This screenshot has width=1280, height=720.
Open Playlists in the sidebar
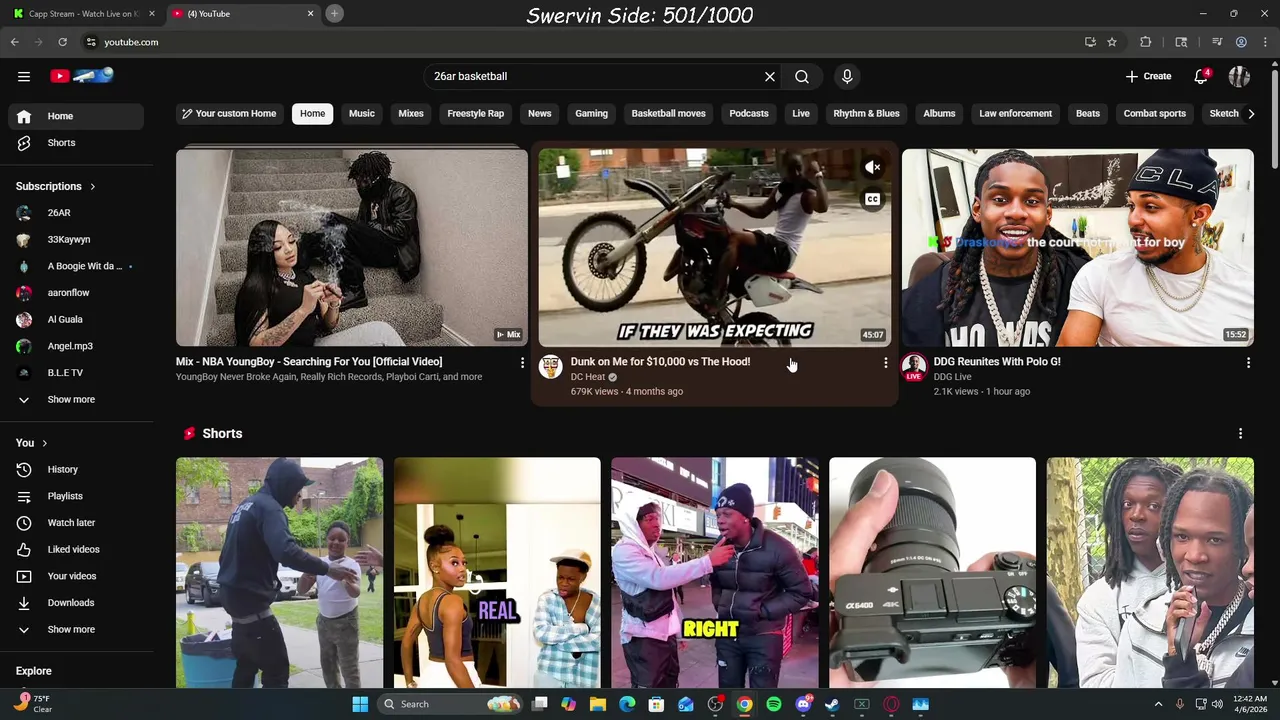pos(76,496)
